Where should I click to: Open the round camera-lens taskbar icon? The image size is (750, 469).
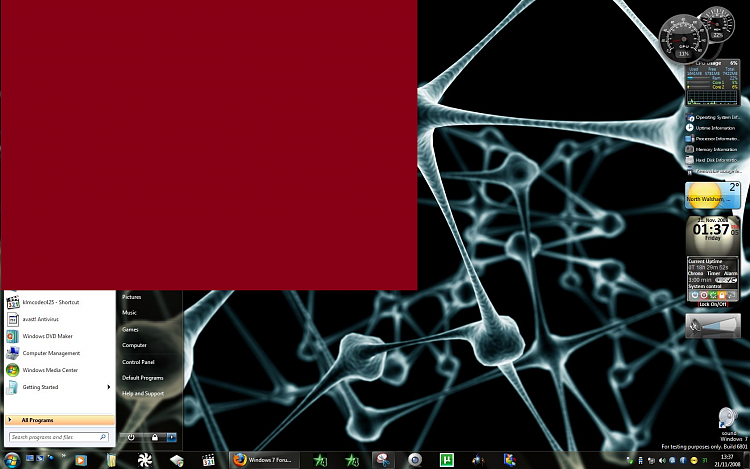(x=415, y=460)
